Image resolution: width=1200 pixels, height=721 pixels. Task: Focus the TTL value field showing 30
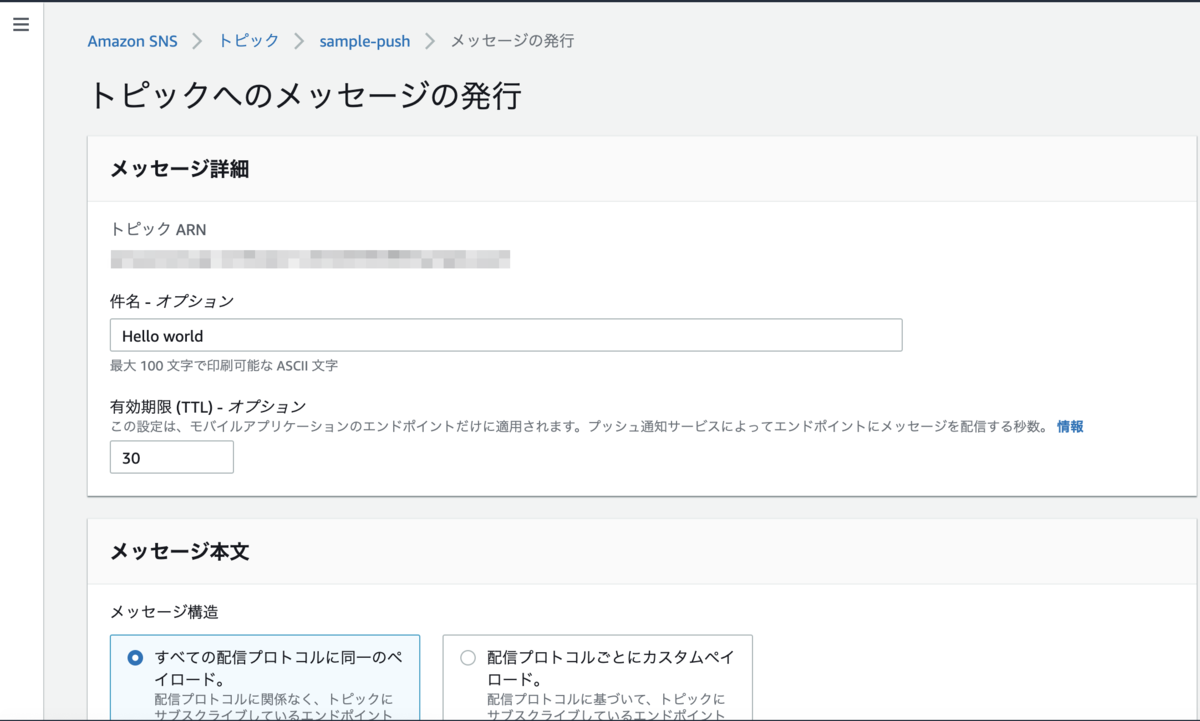(171, 457)
